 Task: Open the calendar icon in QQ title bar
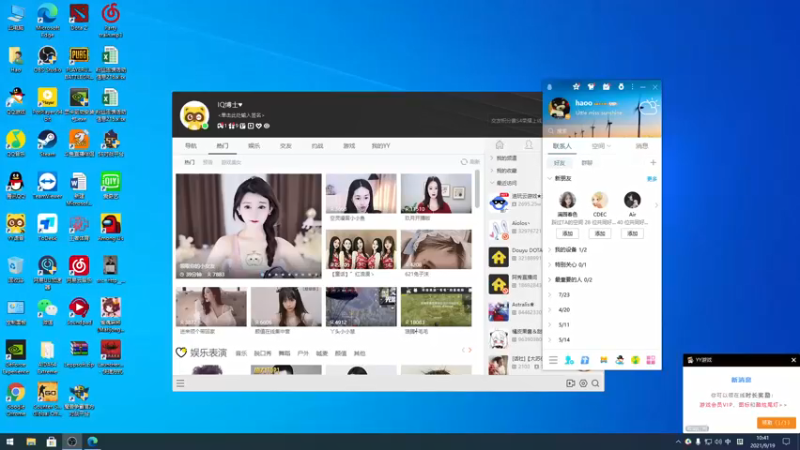point(606,87)
